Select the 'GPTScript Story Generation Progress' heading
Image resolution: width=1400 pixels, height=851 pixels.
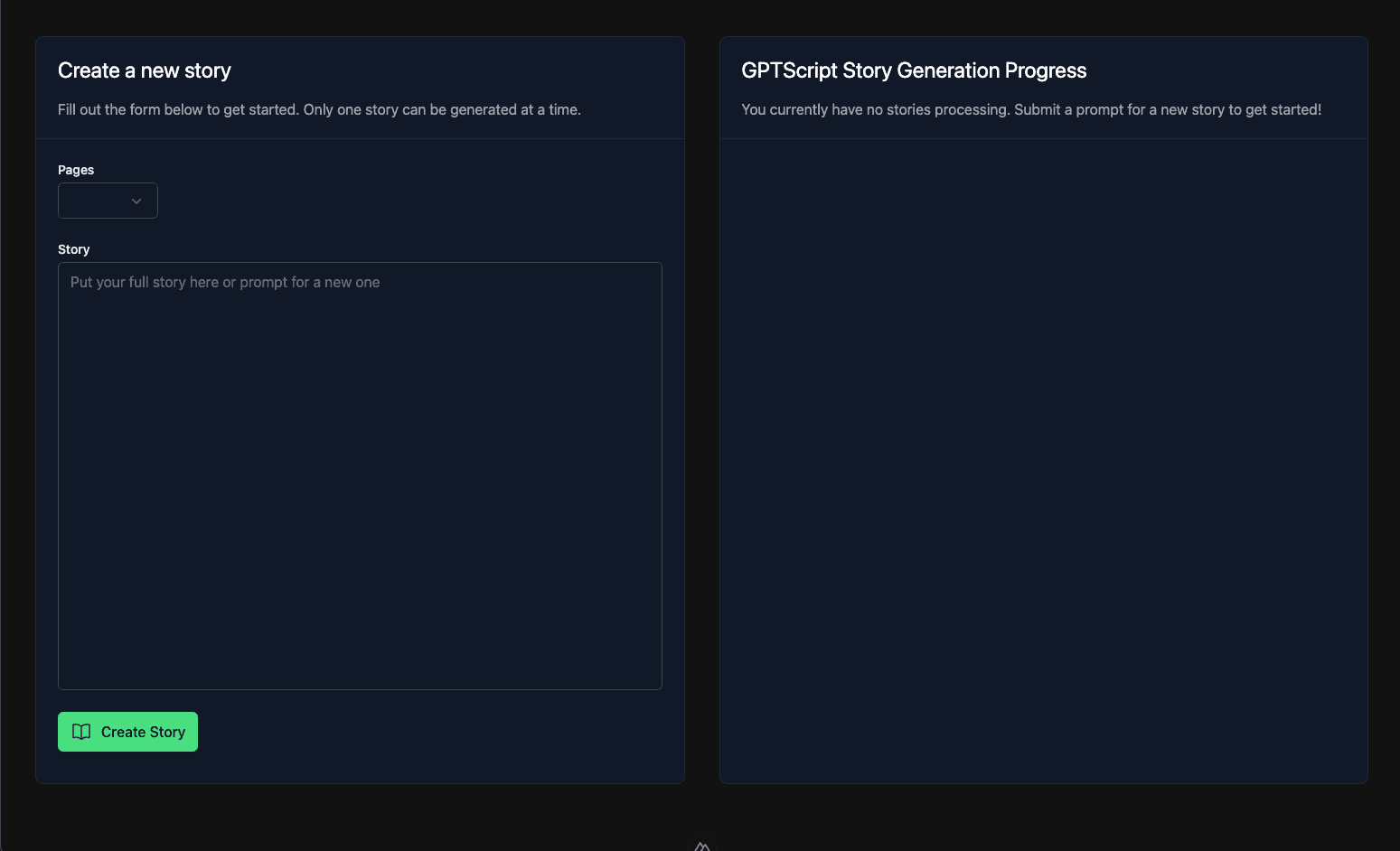(914, 70)
